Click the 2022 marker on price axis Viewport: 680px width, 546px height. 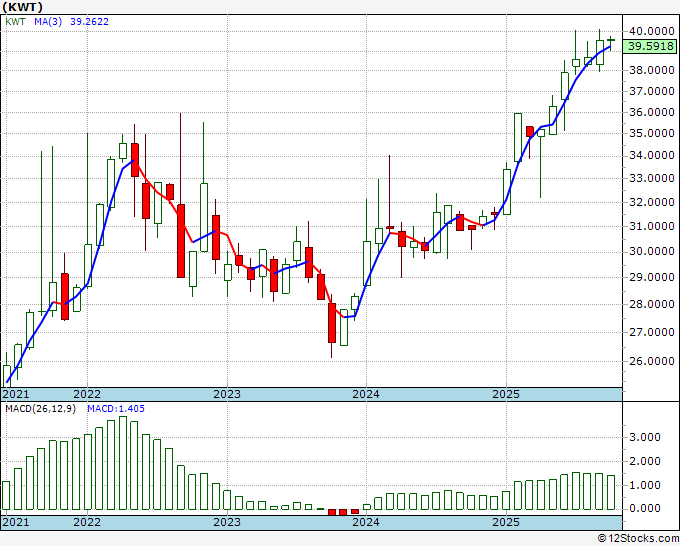click(87, 394)
